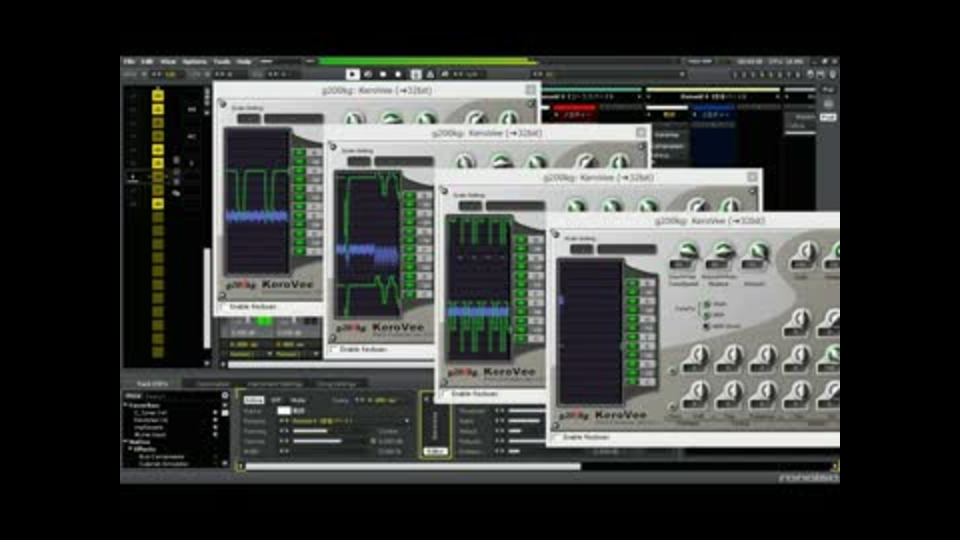
Task: Toggle top green scale note button in front KeroVee
Action: pos(632,283)
